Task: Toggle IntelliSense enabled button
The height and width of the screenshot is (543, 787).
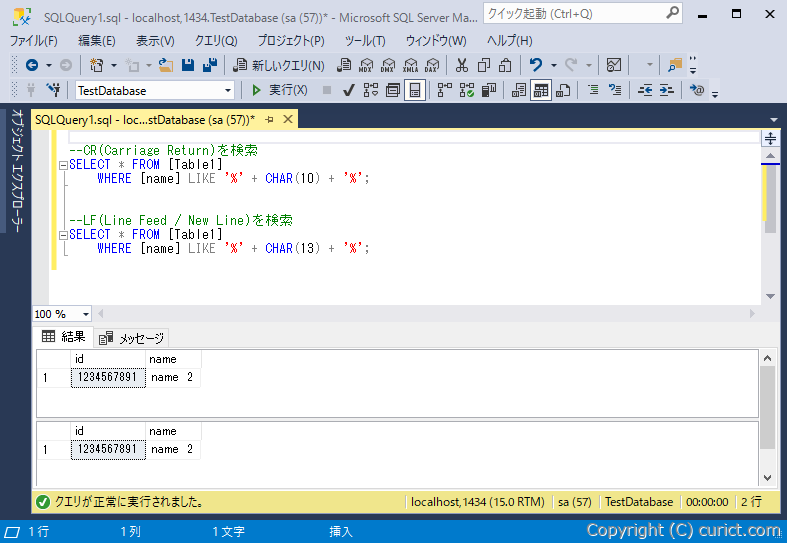Action: pyautogui.click(x=415, y=90)
